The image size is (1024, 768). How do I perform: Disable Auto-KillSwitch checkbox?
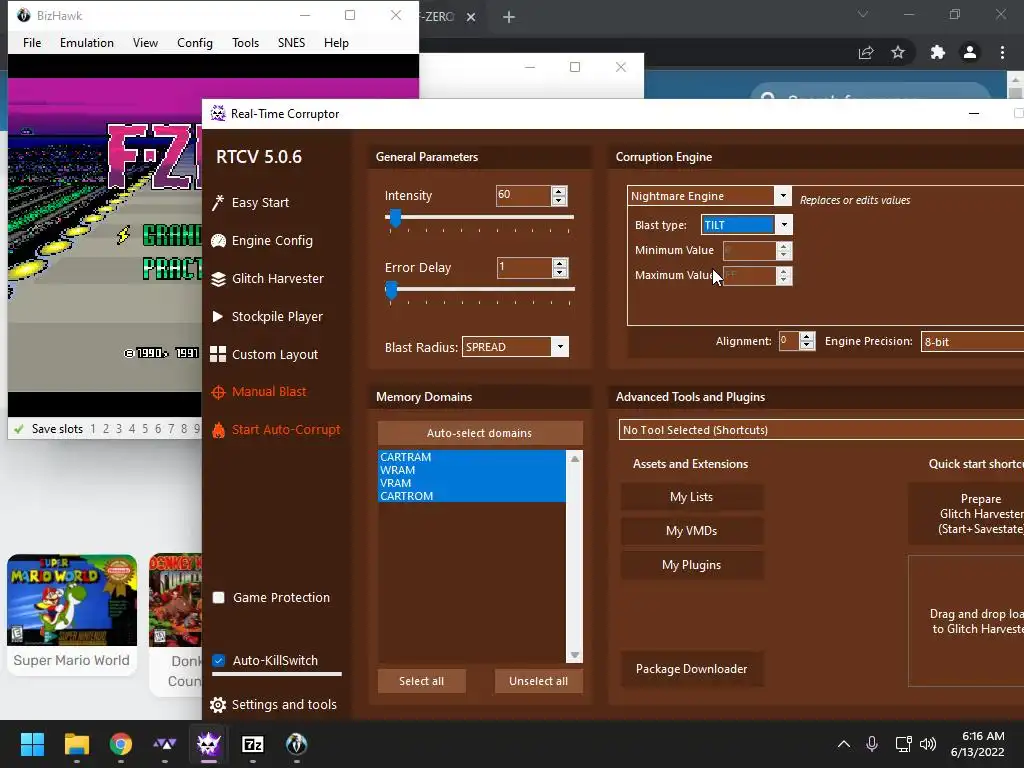click(x=219, y=660)
